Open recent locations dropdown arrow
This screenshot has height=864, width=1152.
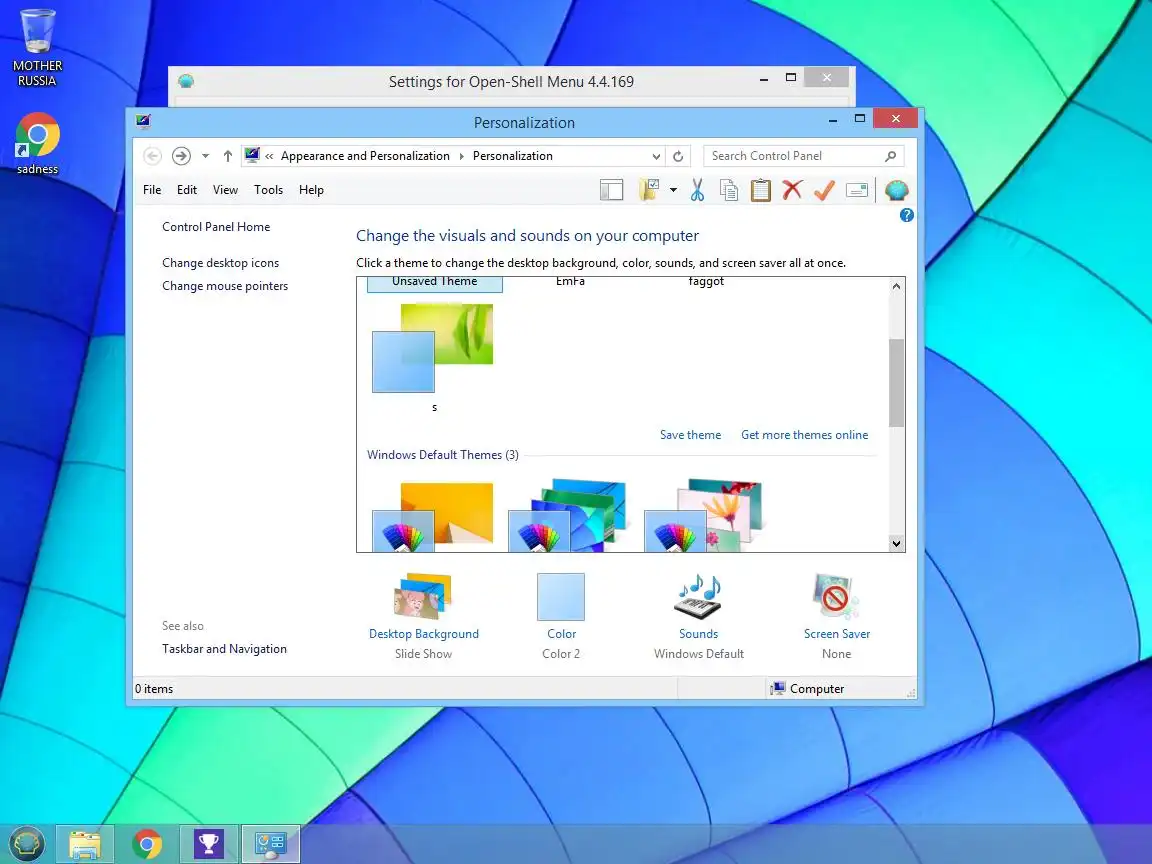click(206, 156)
